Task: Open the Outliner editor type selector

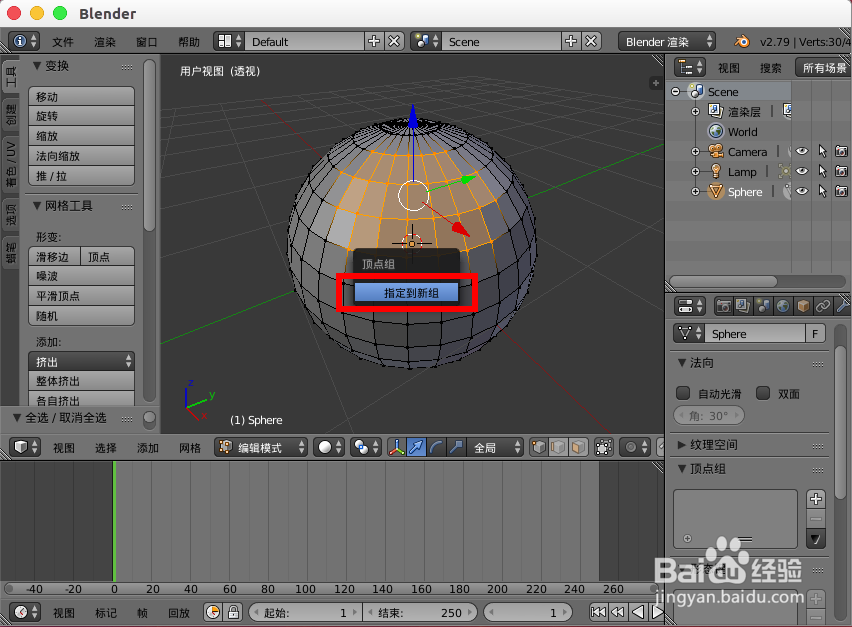Action: point(690,67)
